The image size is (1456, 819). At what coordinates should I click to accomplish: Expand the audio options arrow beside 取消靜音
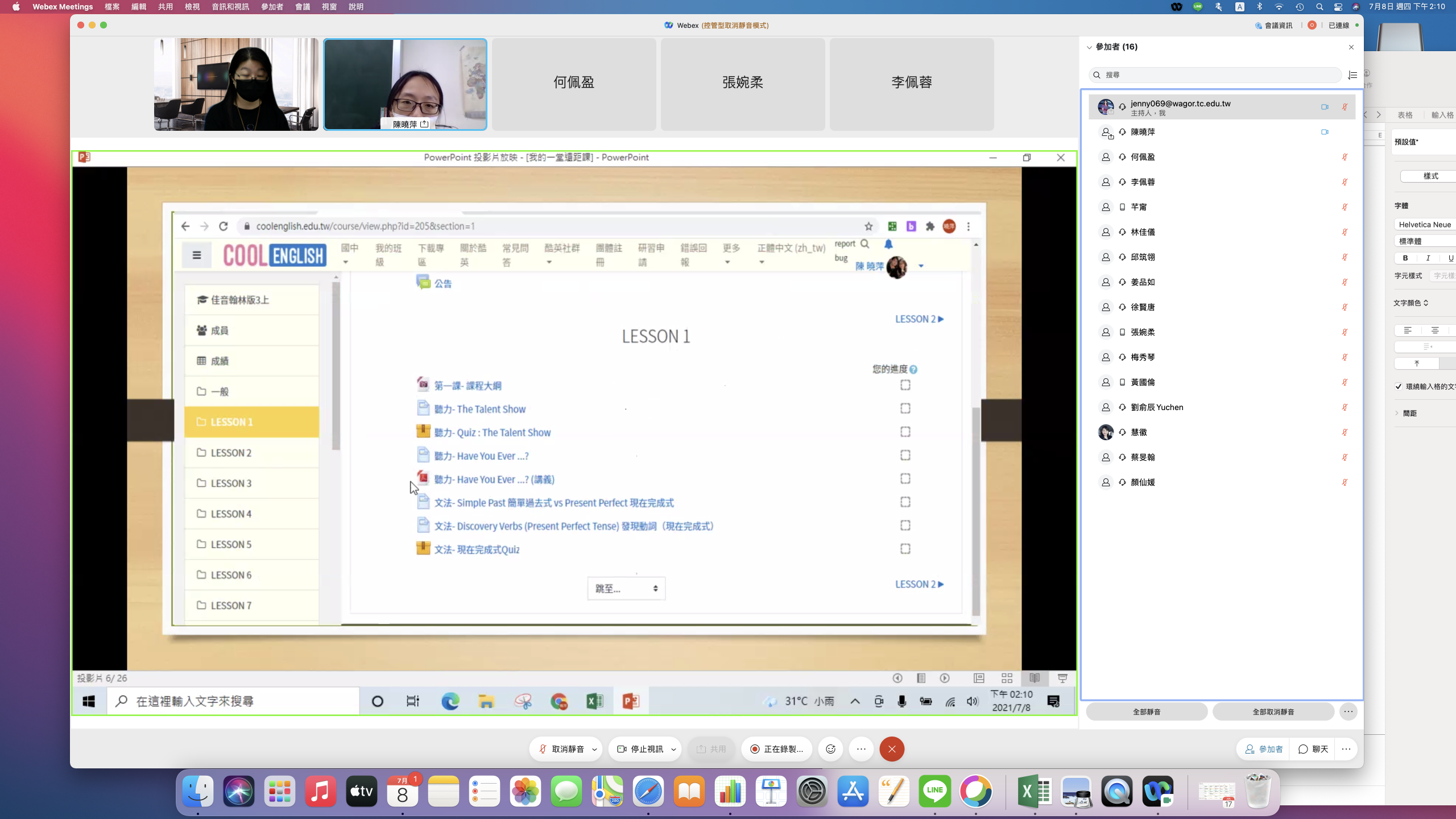[594, 749]
